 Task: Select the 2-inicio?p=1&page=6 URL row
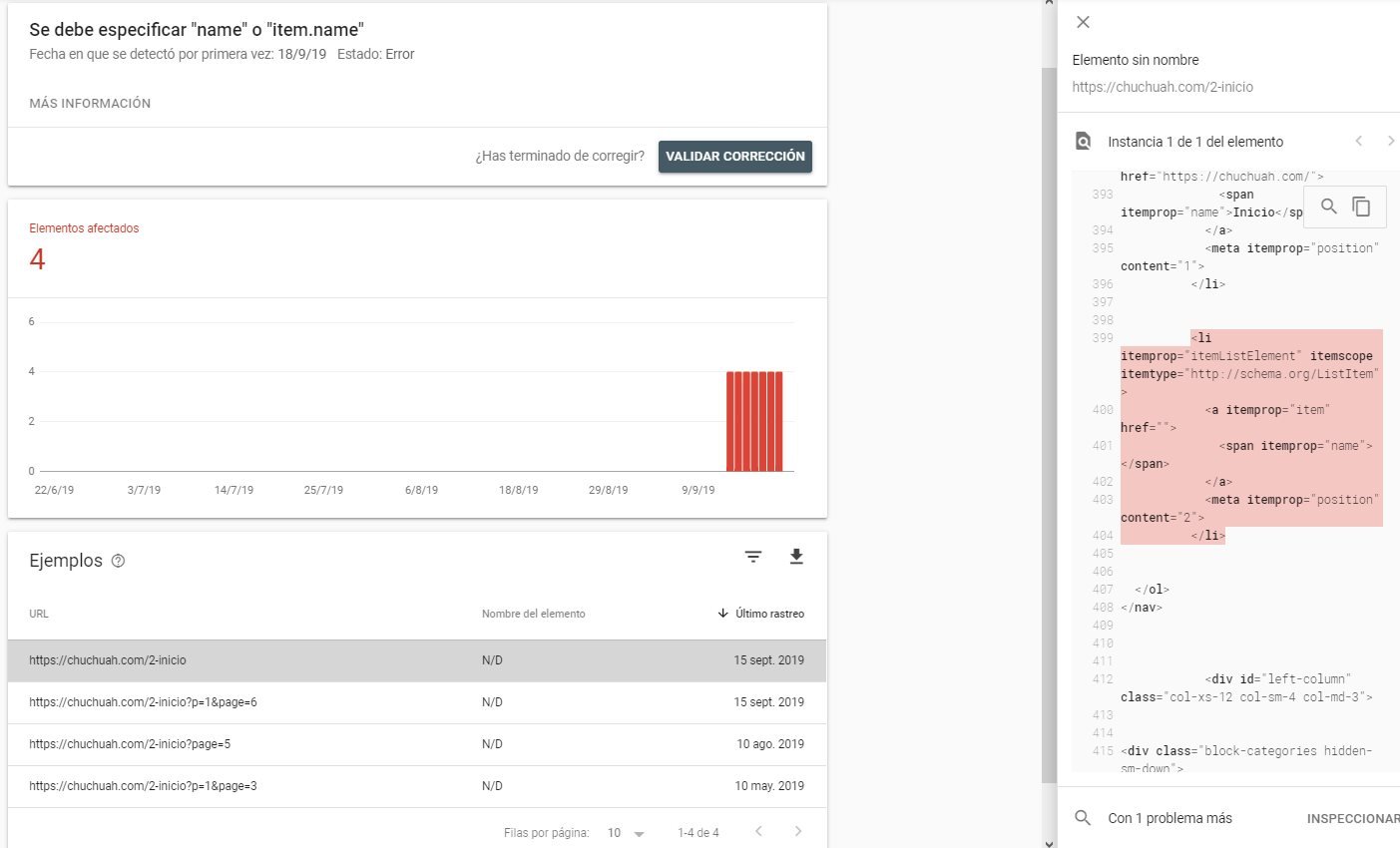tap(417, 702)
